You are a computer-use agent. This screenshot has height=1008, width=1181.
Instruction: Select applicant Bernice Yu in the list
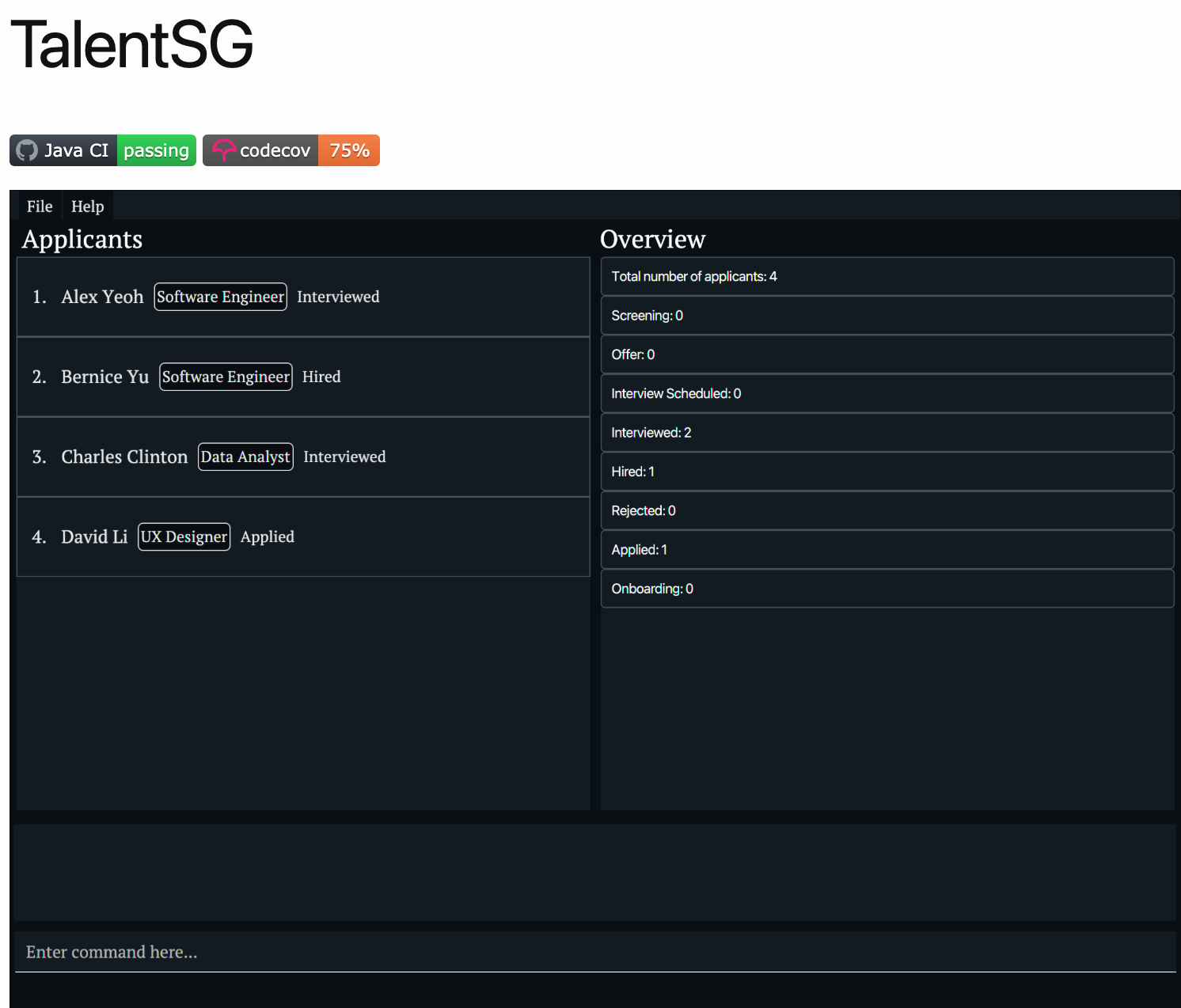pyautogui.click(x=104, y=377)
